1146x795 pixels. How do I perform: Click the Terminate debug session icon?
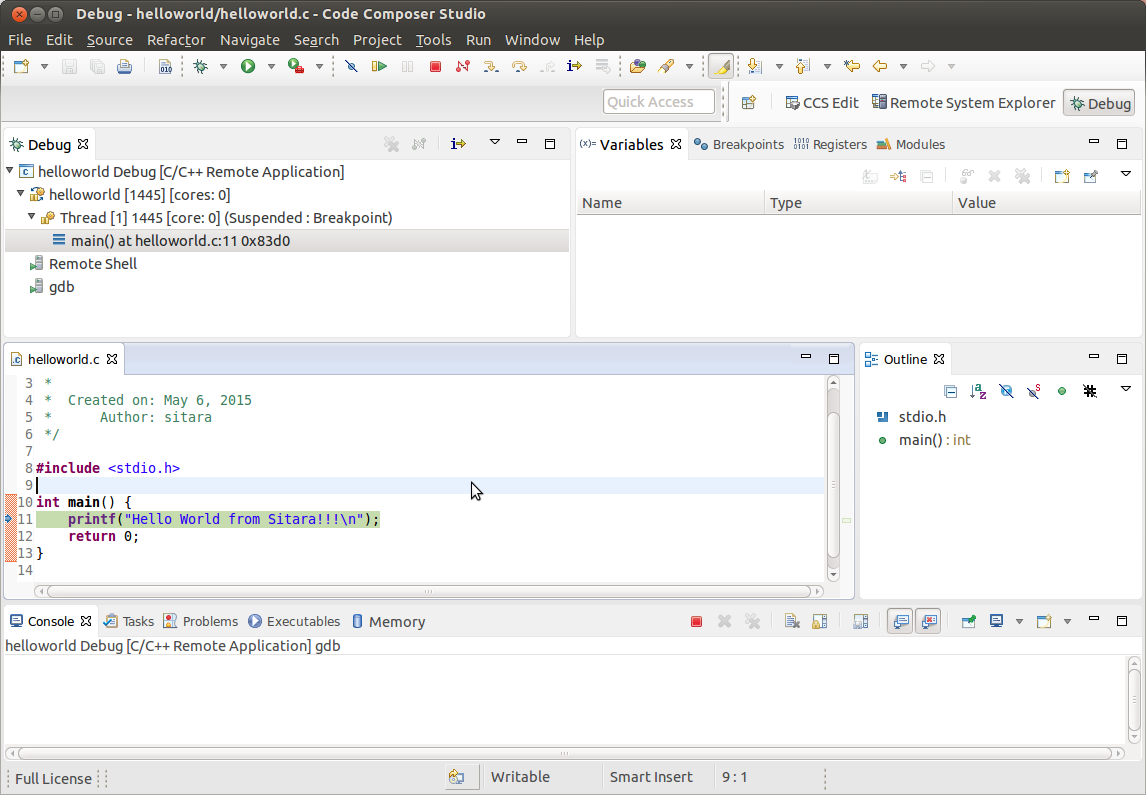coord(434,66)
